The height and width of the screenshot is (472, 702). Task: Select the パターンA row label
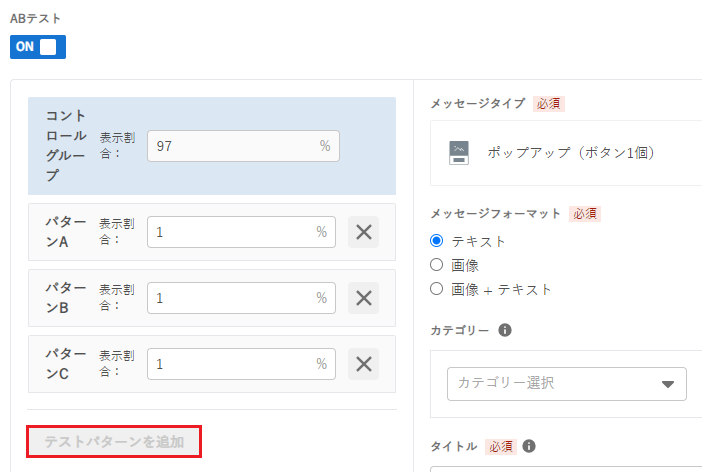[x=65, y=232]
